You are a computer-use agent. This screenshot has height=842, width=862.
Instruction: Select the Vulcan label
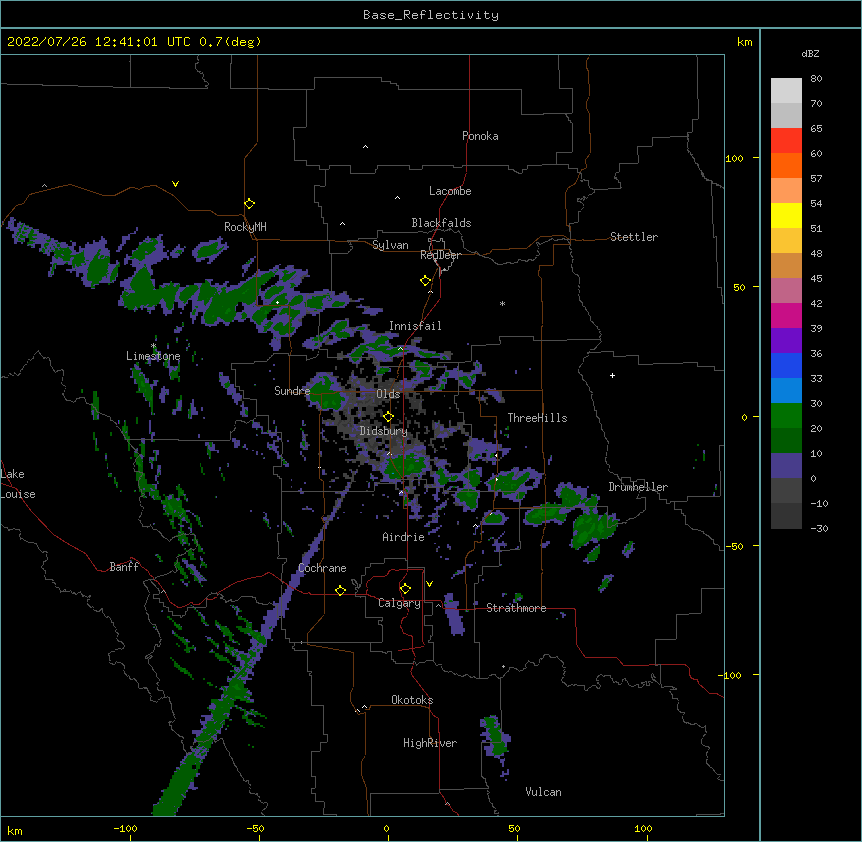coord(543,792)
